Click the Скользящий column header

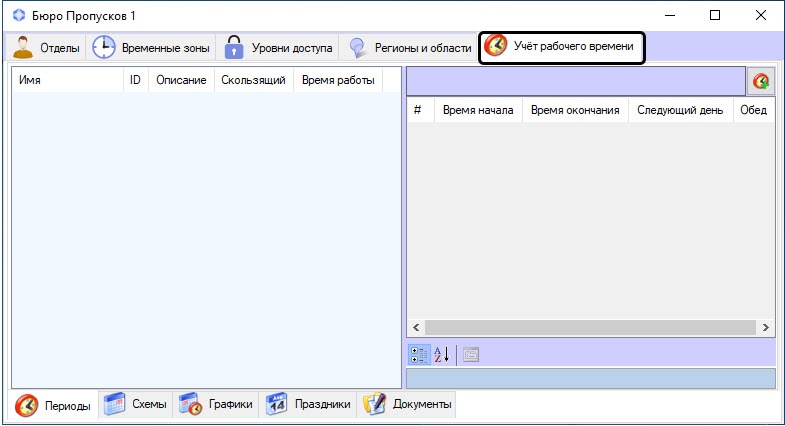click(253, 80)
